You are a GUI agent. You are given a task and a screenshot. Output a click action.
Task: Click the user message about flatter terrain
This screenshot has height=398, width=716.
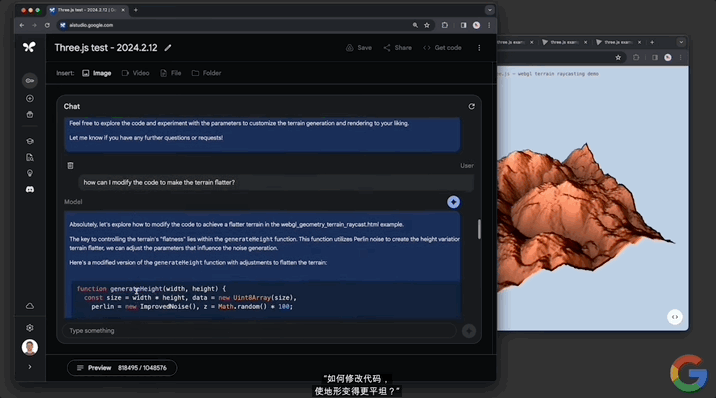tap(276, 183)
